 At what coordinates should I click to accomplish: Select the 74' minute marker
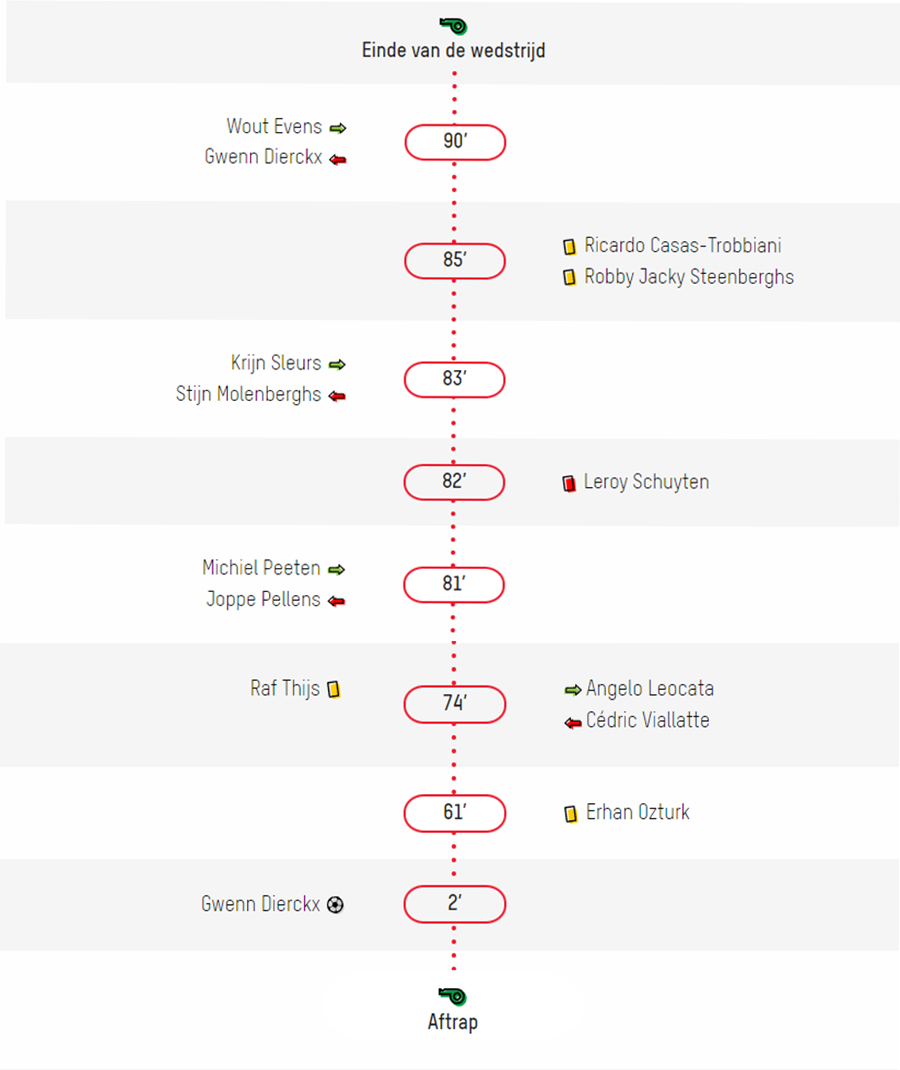coord(454,704)
